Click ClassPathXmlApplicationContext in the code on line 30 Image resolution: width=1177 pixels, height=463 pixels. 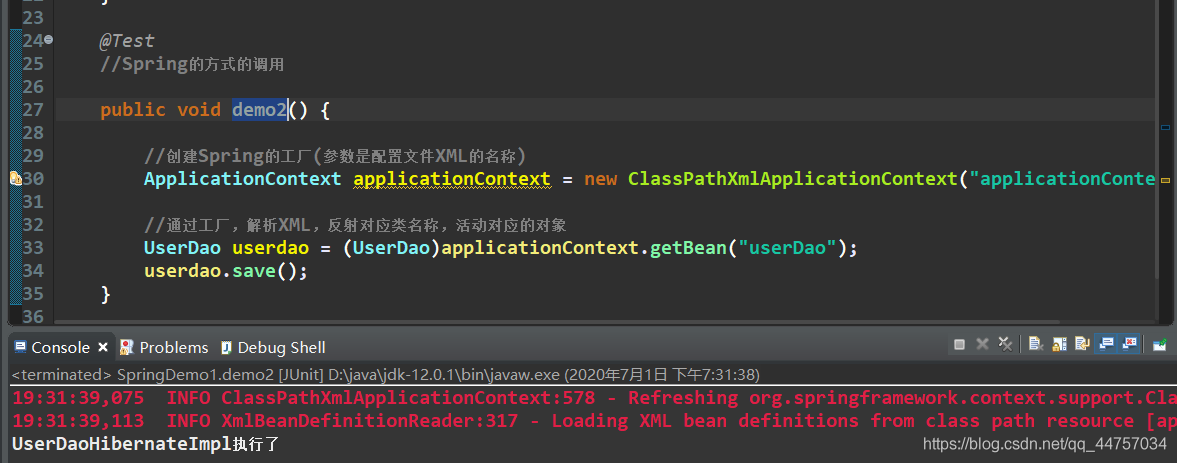point(793,179)
